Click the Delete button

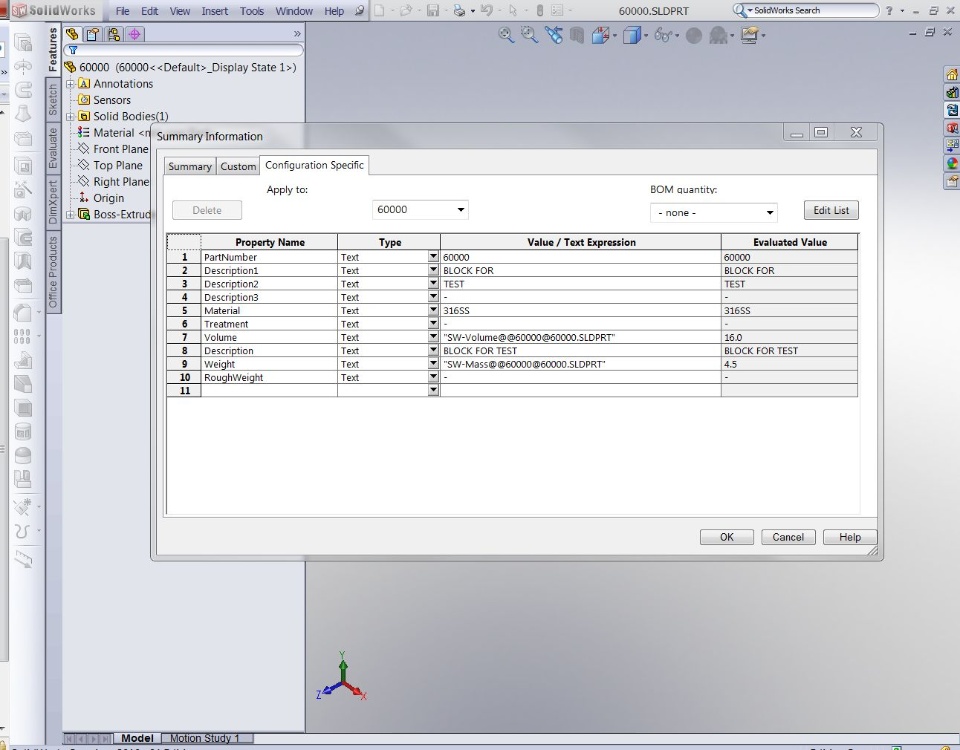[x=207, y=210]
